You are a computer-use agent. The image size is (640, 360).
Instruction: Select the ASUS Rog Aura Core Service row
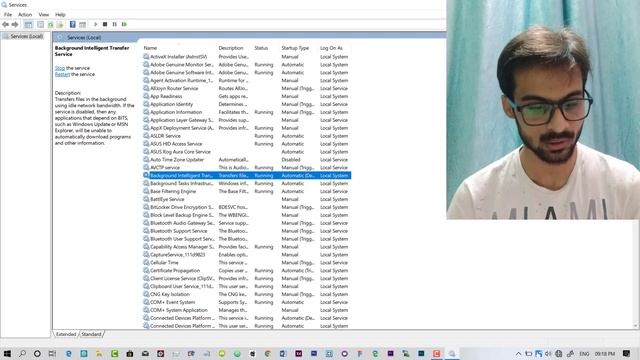[x=247, y=151]
